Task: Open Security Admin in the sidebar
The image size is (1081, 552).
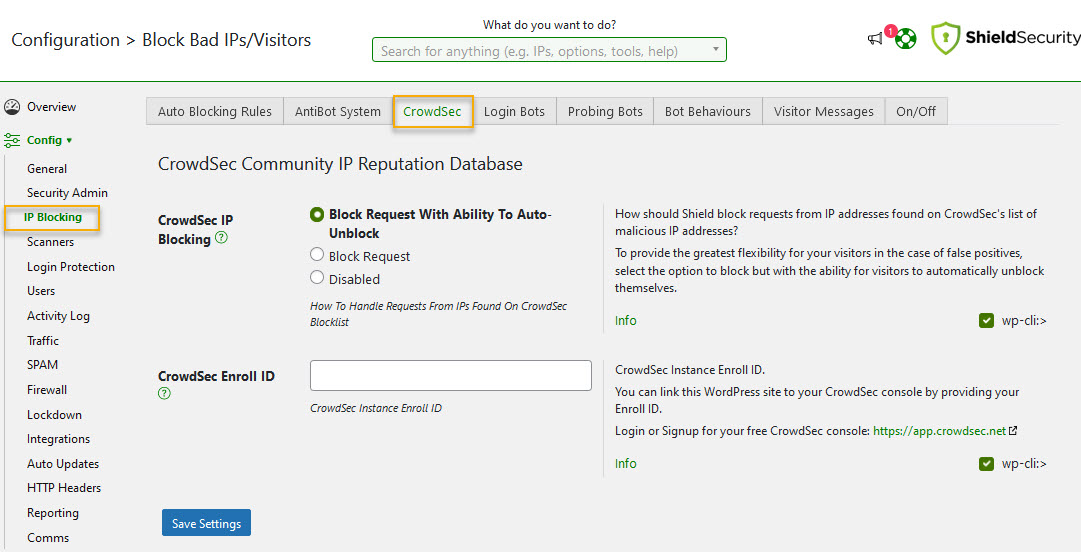Action: tap(67, 193)
